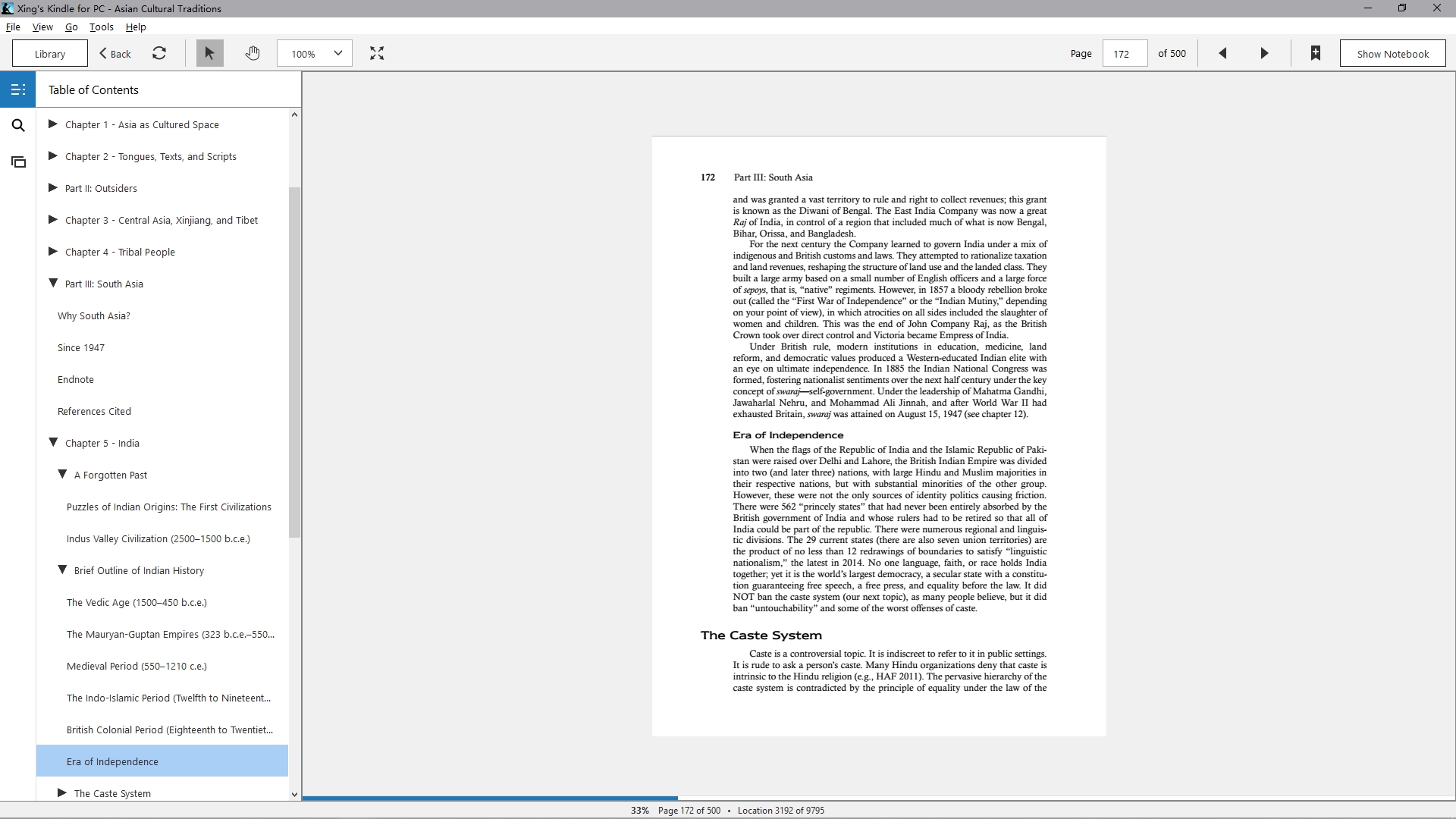Bookmark this page
The width and height of the screenshot is (1456, 819).
coord(1316,53)
